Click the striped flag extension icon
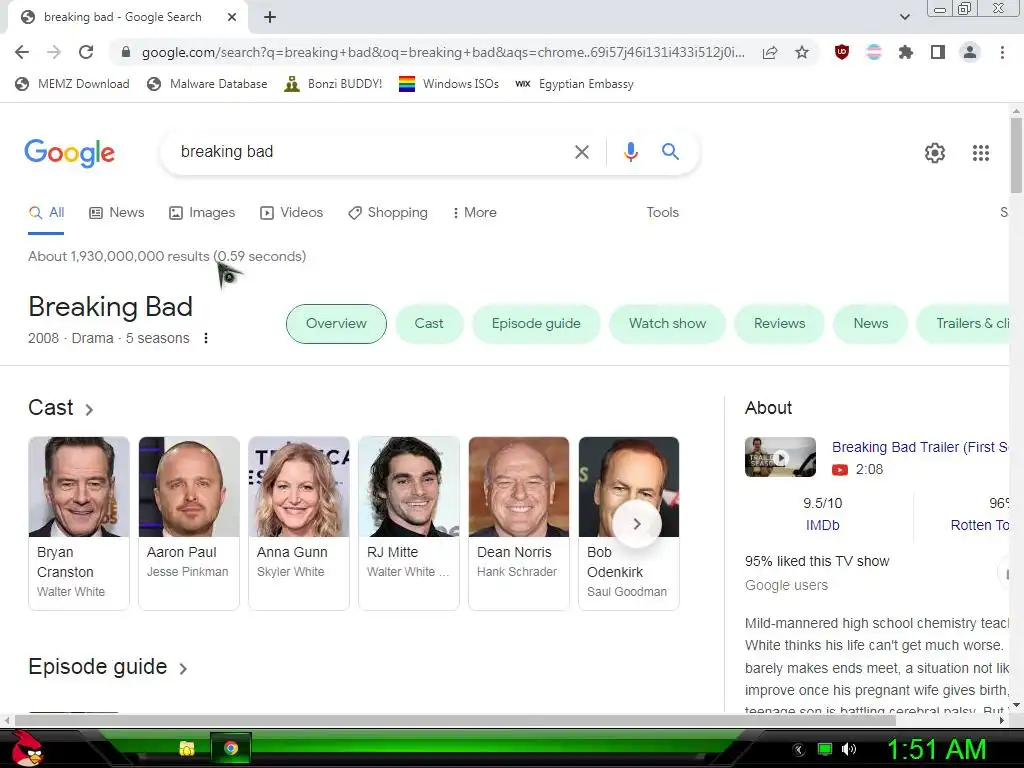The image size is (1024, 768). (x=874, y=52)
